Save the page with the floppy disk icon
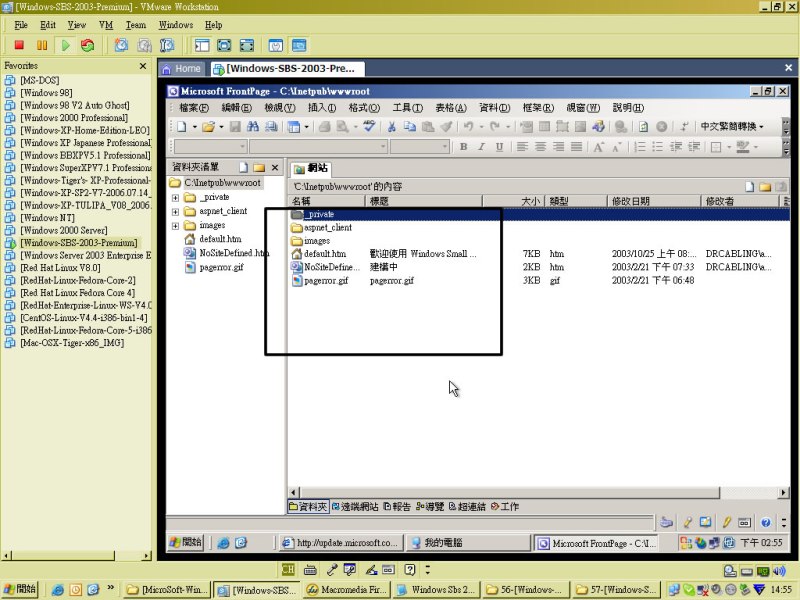Viewport: 800px width, 600px height. coord(235,127)
